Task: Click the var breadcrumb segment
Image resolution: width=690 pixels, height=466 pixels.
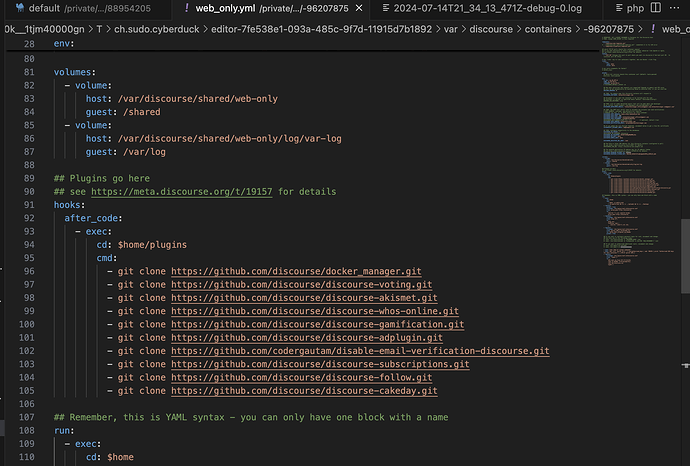Action: click(450, 29)
